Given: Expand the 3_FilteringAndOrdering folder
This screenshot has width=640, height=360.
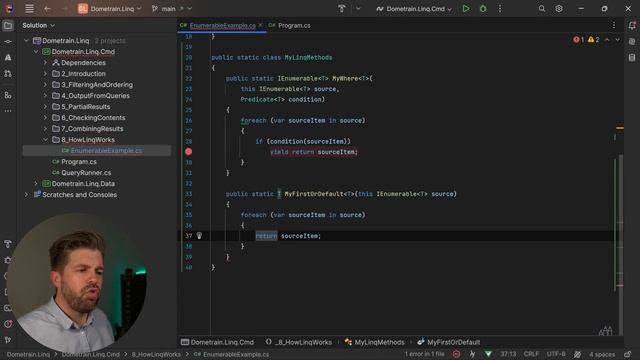Looking at the screenshot, I should [45, 85].
